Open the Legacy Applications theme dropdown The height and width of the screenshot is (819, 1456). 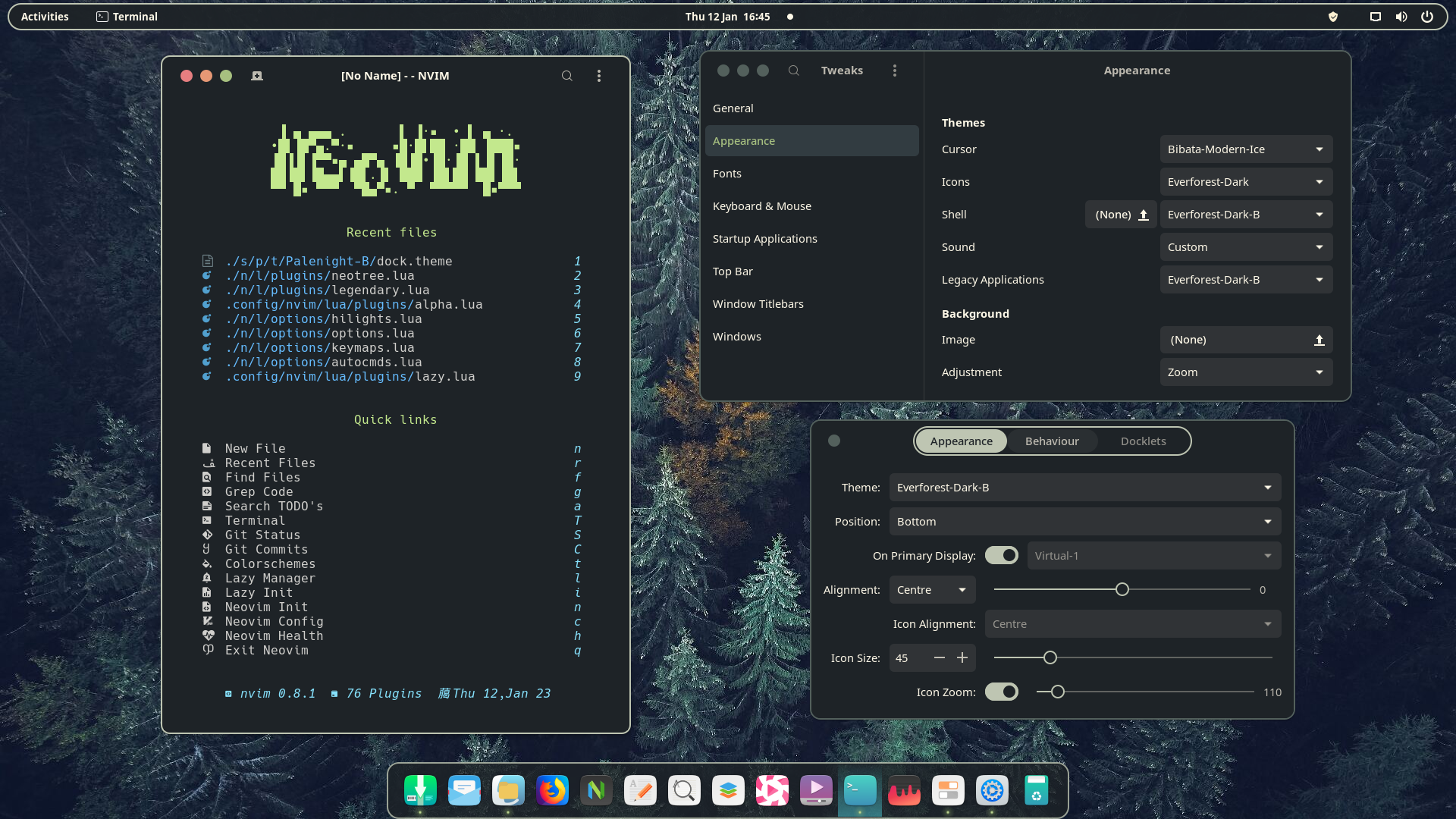coord(1246,280)
